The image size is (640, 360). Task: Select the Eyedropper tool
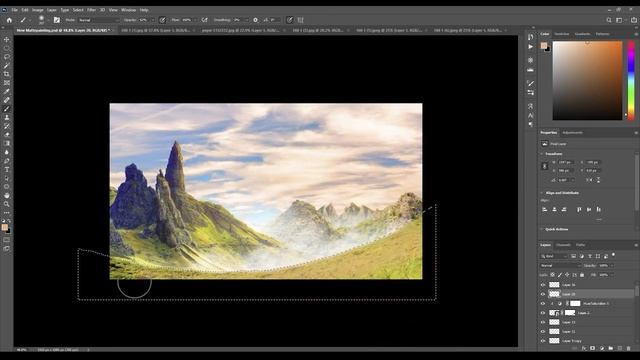point(7,91)
